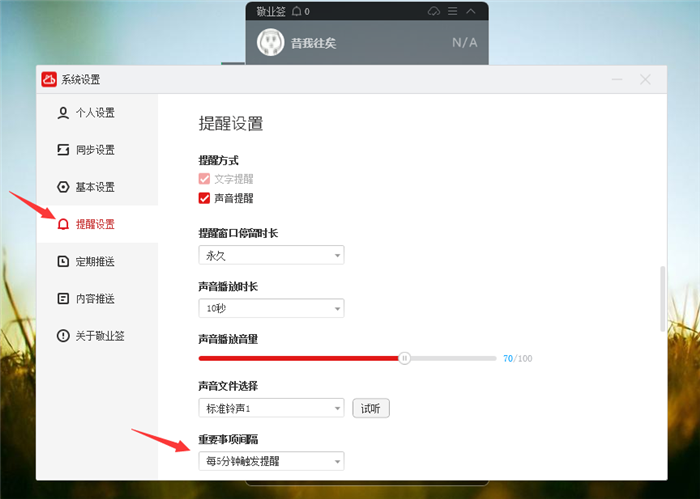Collapse the 敬业签 widget with up chevron
This screenshot has height=499, width=700.
point(471,11)
